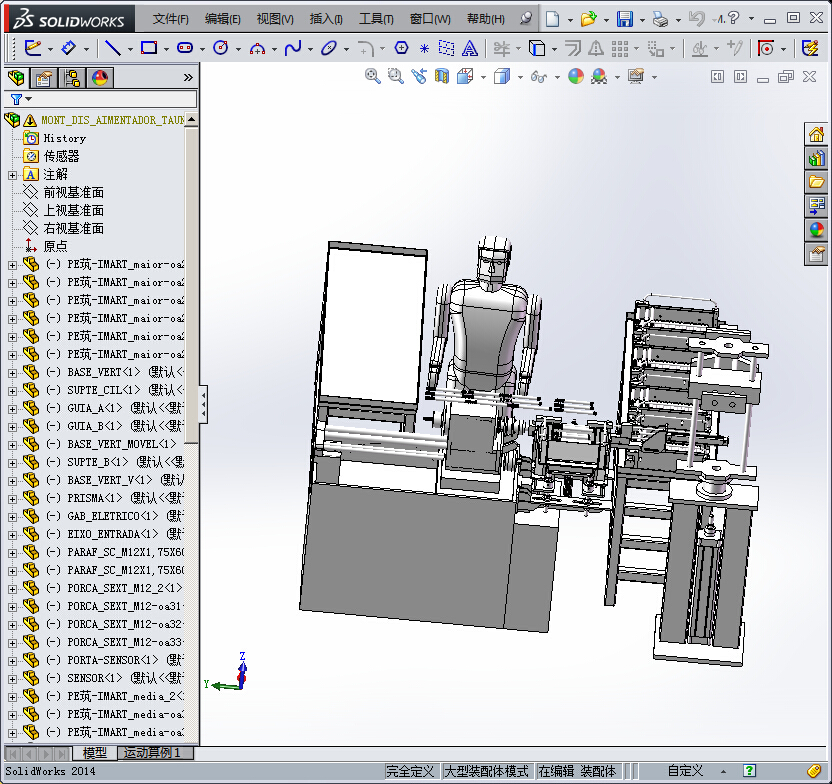Click the Save icon in toolbar
The image size is (832, 784).
coord(625,19)
